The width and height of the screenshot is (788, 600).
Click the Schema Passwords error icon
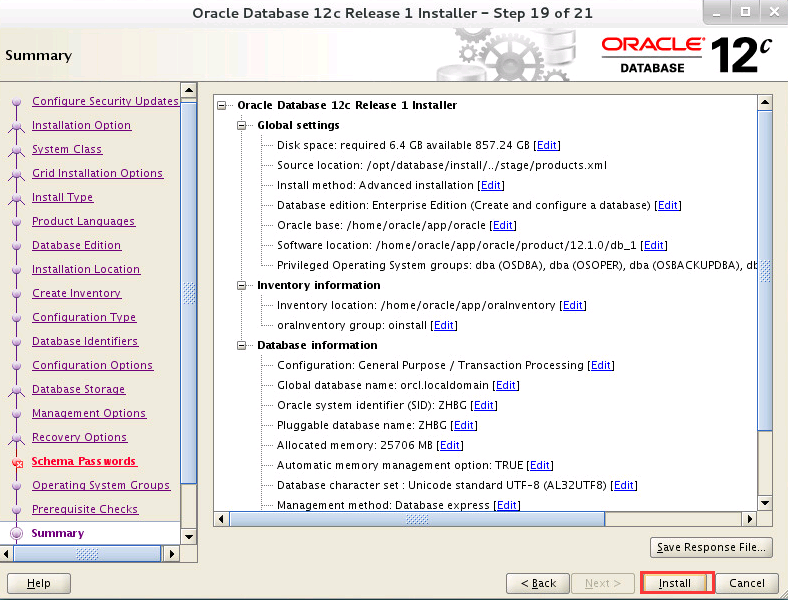[18, 463]
